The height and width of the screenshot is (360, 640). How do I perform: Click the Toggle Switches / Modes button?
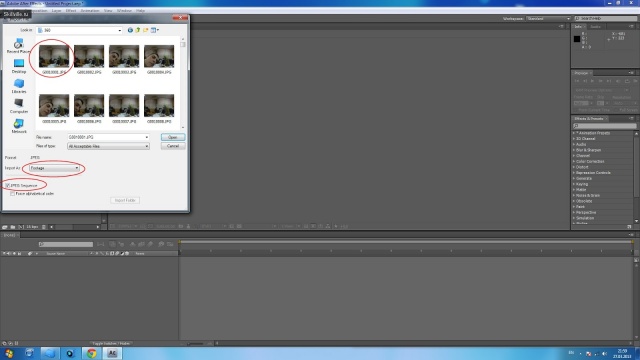(111, 344)
